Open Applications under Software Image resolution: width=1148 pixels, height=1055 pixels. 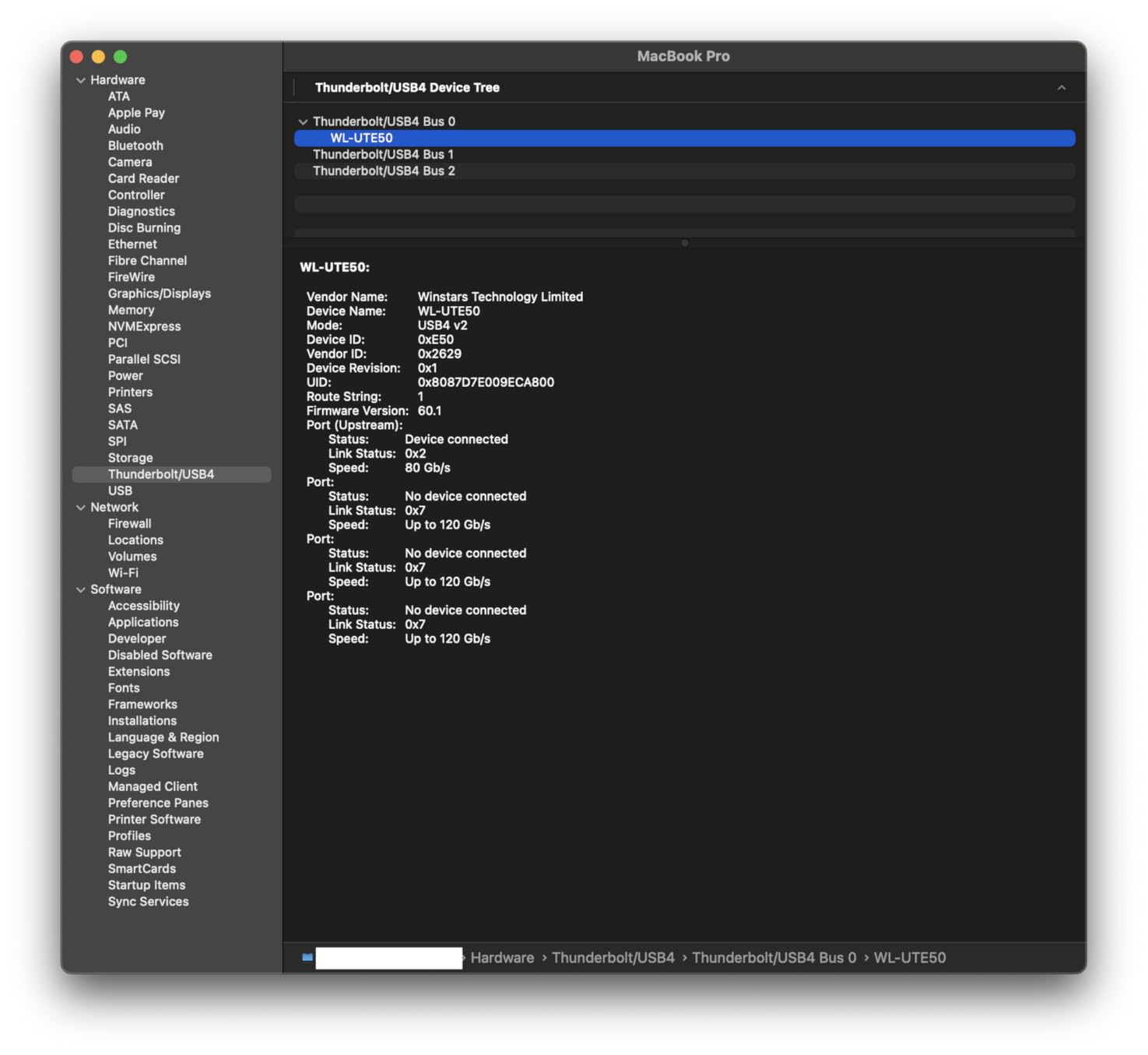click(143, 623)
